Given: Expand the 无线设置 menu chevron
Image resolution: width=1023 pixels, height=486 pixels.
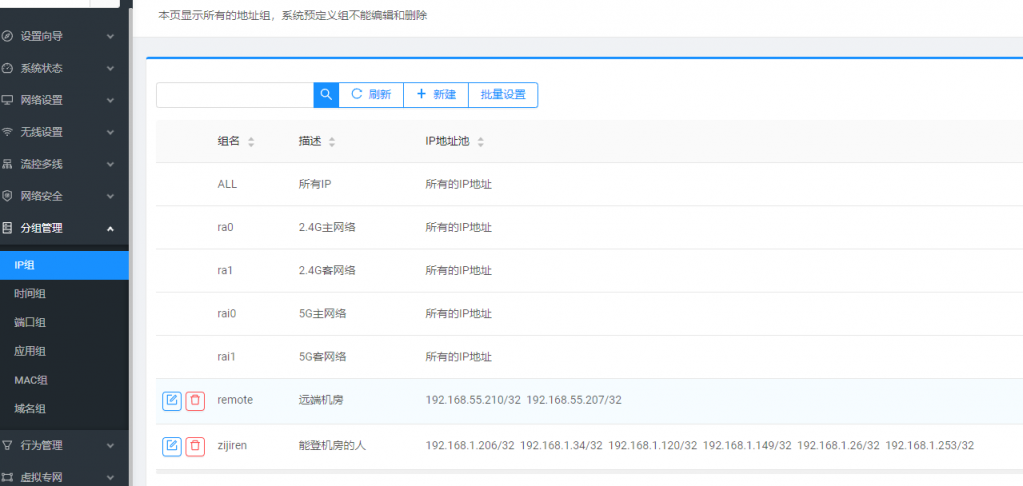Looking at the screenshot, I should pos(110,132).
